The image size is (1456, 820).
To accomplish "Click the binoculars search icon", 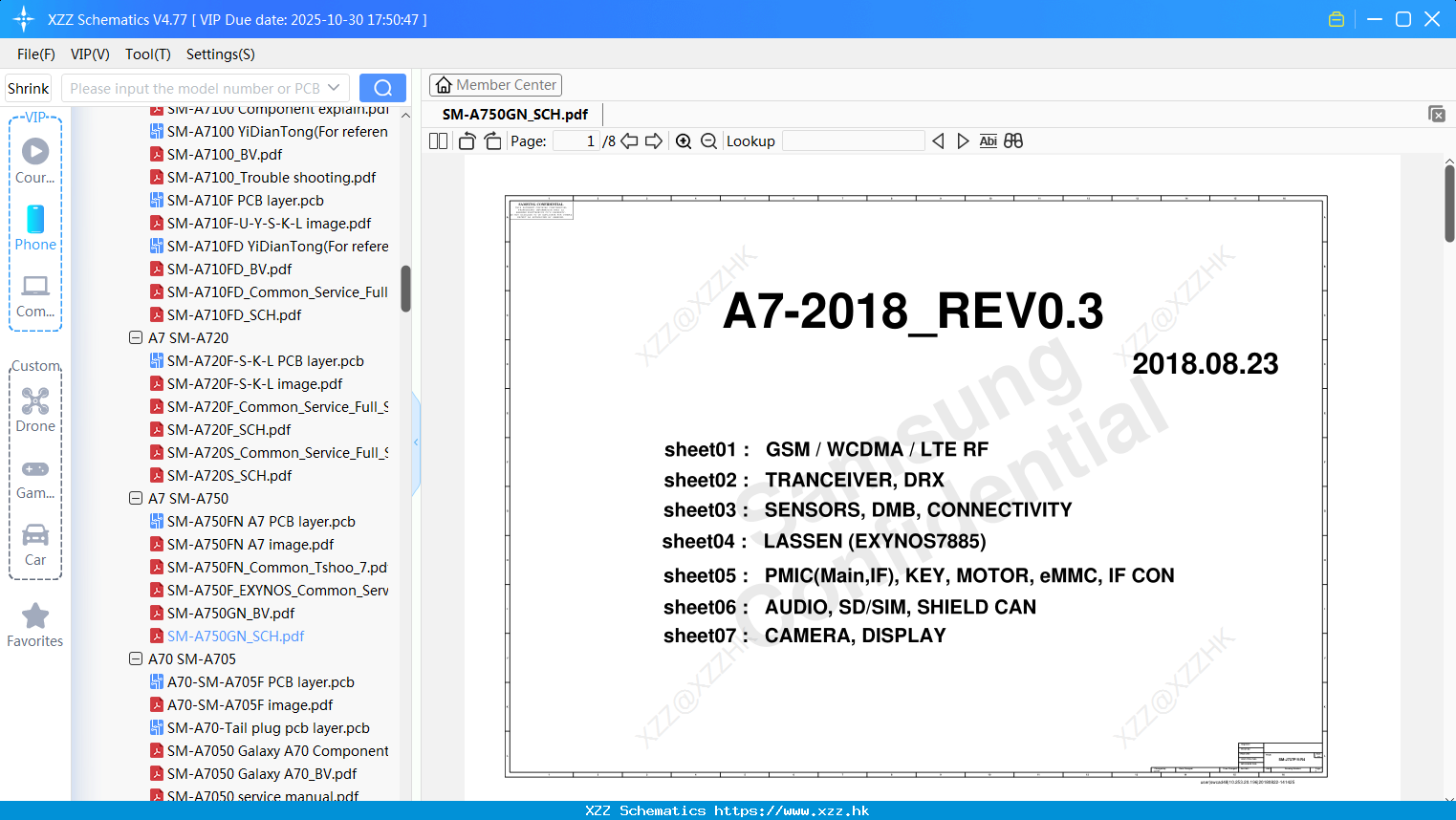I will 1013,140.
